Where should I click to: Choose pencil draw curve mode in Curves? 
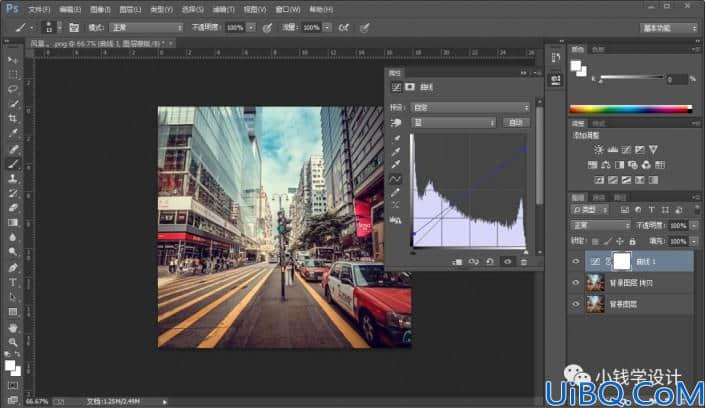click(x=395, y=193)
